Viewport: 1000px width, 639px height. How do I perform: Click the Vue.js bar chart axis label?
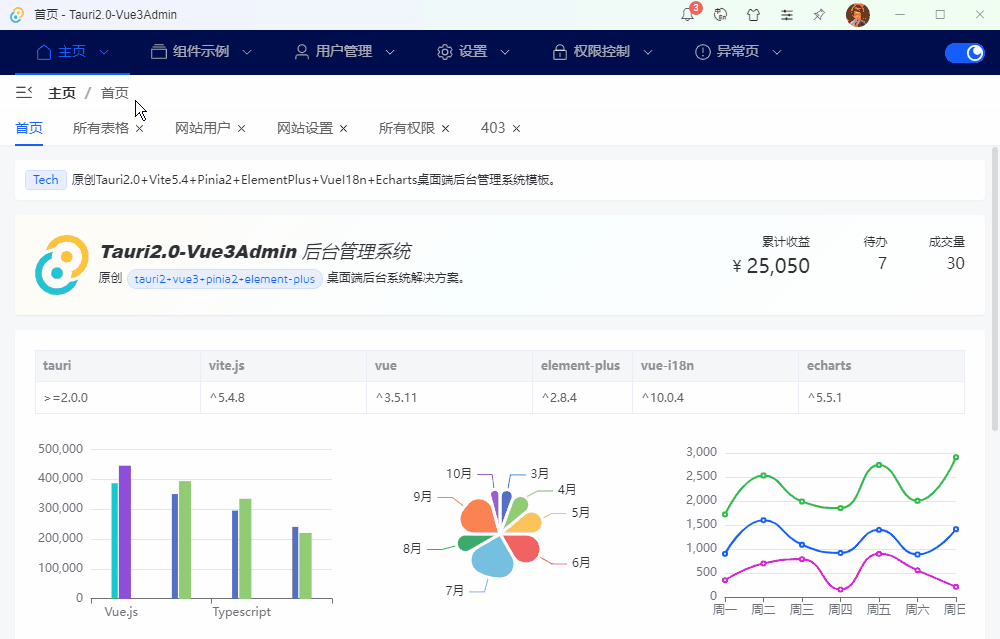[x=121, y=612]
